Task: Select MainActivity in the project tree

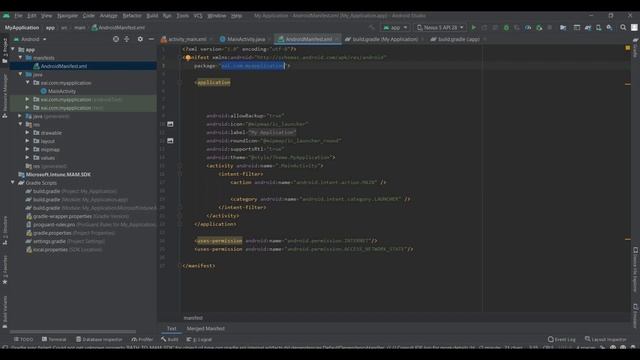Action: point(62,91)
